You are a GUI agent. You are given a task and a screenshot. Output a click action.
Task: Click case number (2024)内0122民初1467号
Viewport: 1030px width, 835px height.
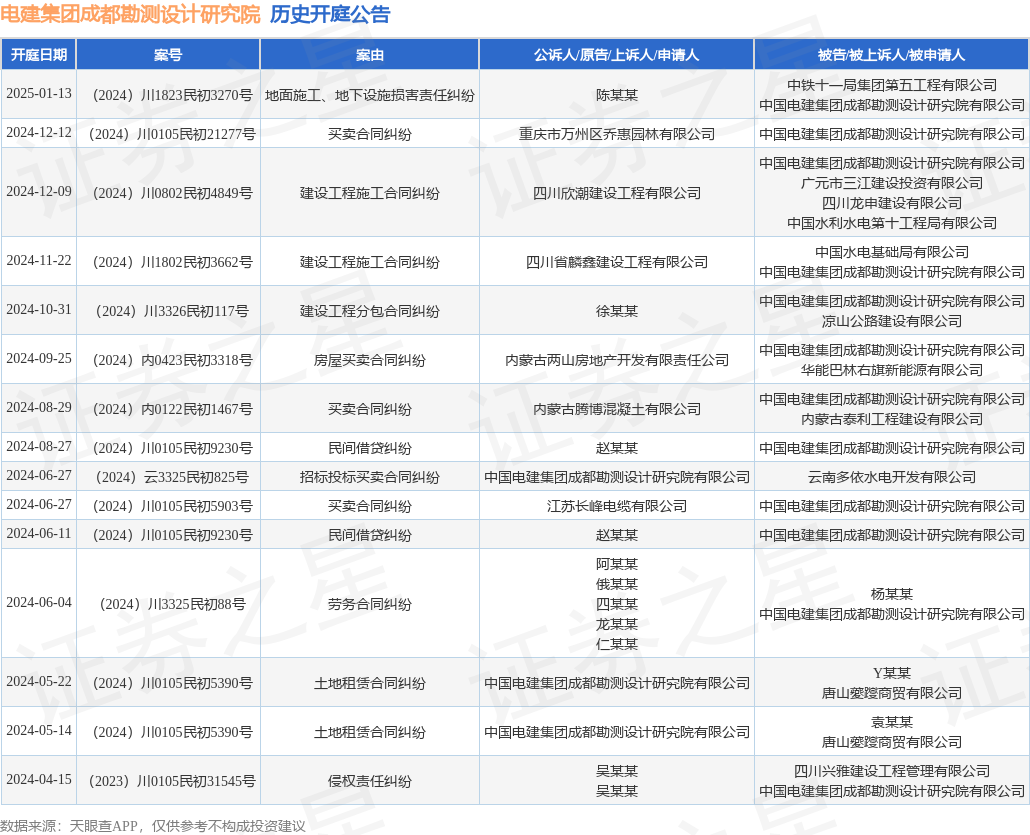[171, 409]
